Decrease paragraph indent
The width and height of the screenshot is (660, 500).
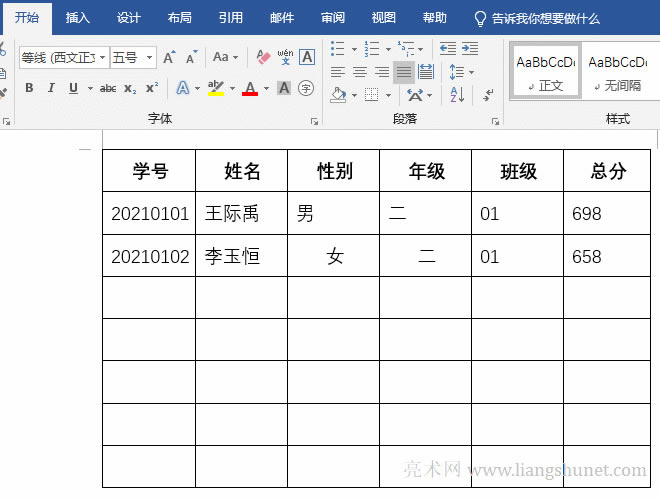tap(448, 48)
